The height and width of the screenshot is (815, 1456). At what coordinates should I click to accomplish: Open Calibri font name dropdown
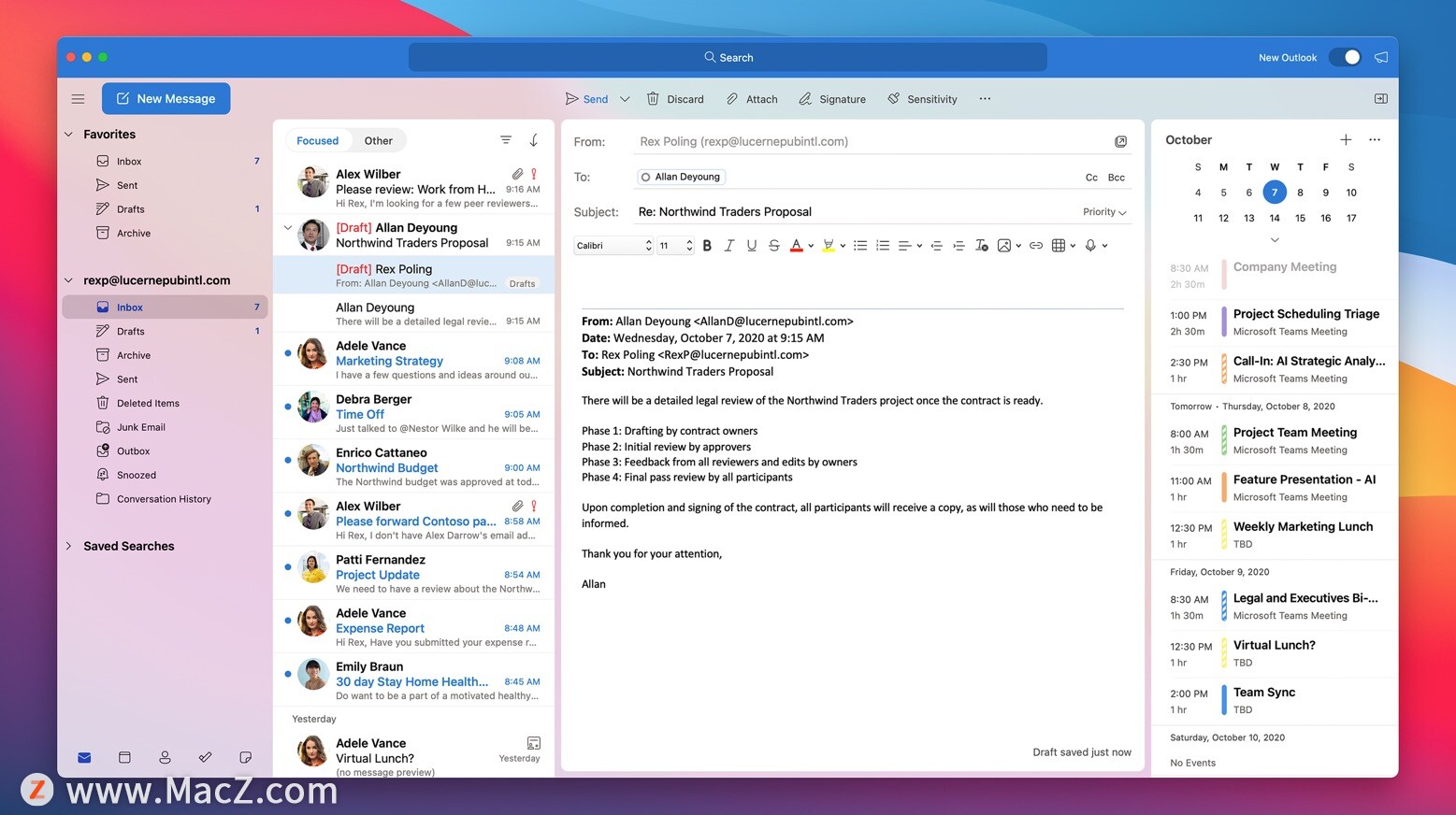pos(613,246)
